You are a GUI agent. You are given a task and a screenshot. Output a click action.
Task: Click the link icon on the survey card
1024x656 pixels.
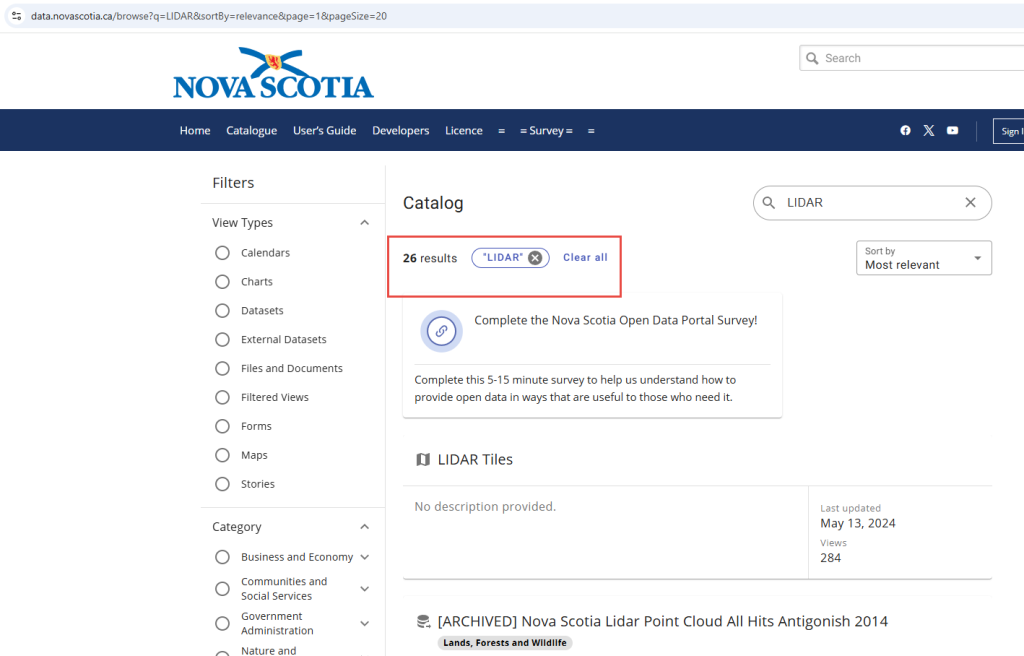pyautogui.click(x=441, y=332)
